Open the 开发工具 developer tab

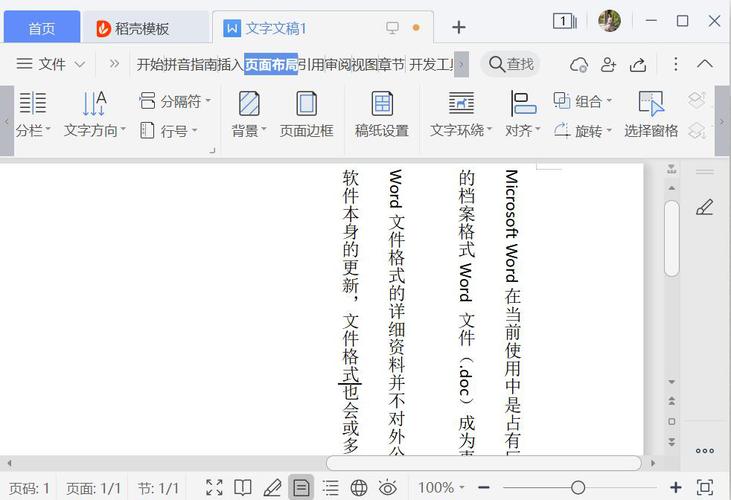click(431, 64)
